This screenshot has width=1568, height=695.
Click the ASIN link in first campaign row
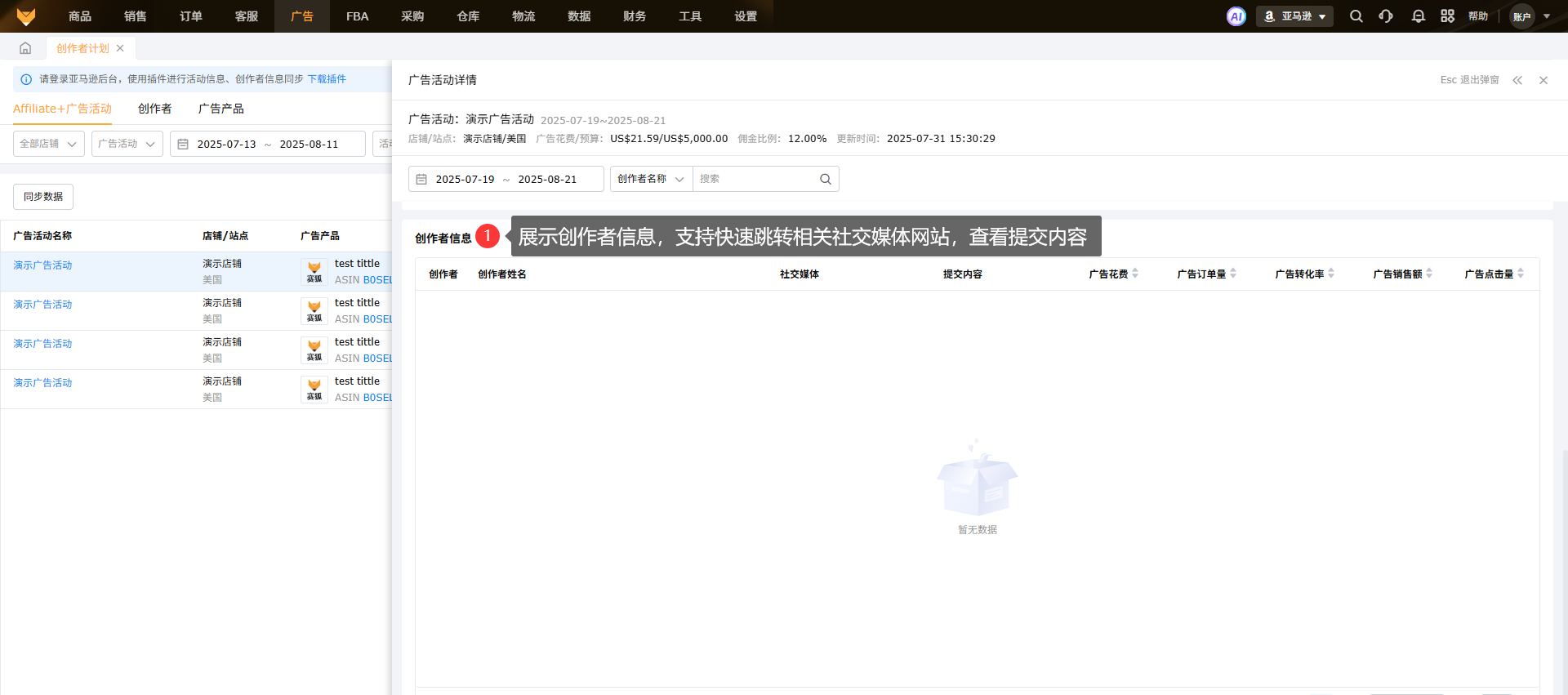(x=377, y=280)
